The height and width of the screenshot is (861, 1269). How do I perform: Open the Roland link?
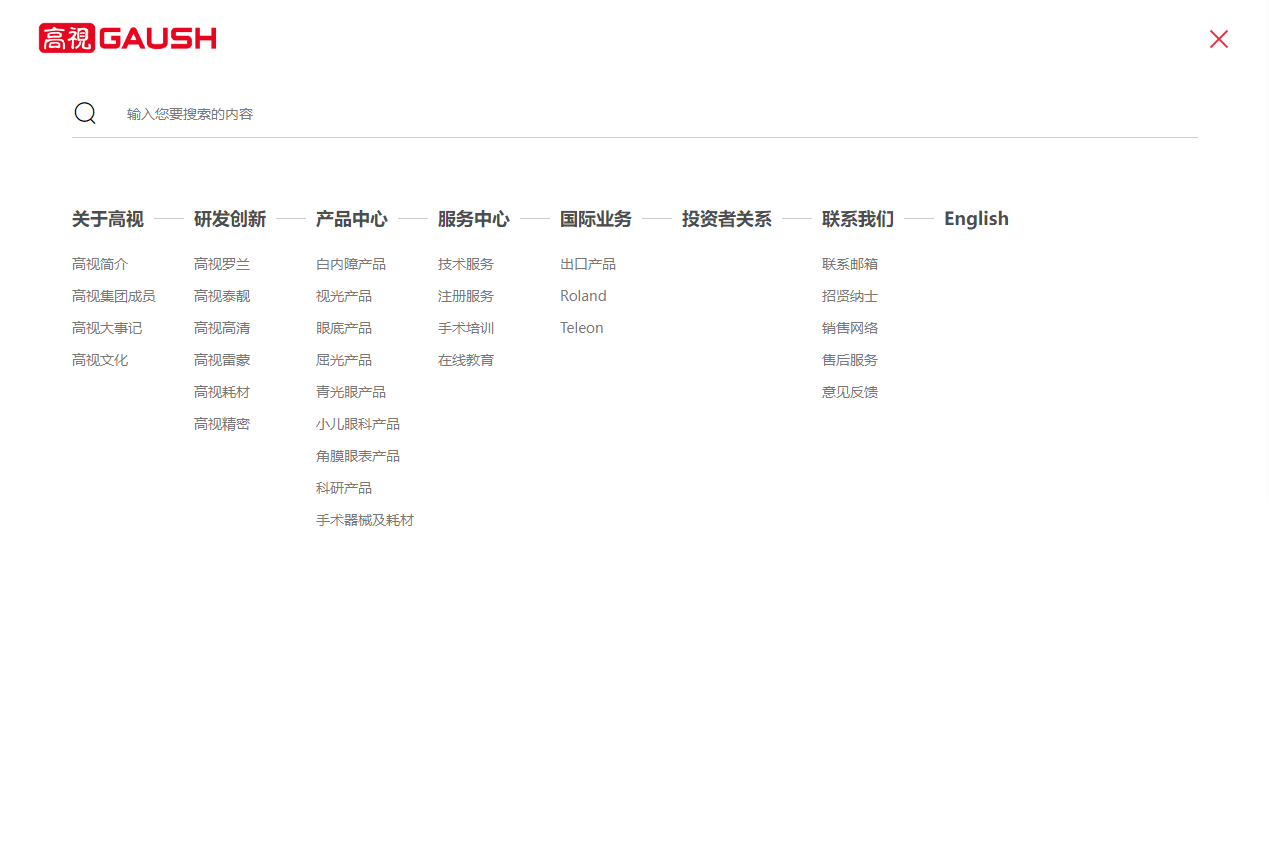point(583,296)
